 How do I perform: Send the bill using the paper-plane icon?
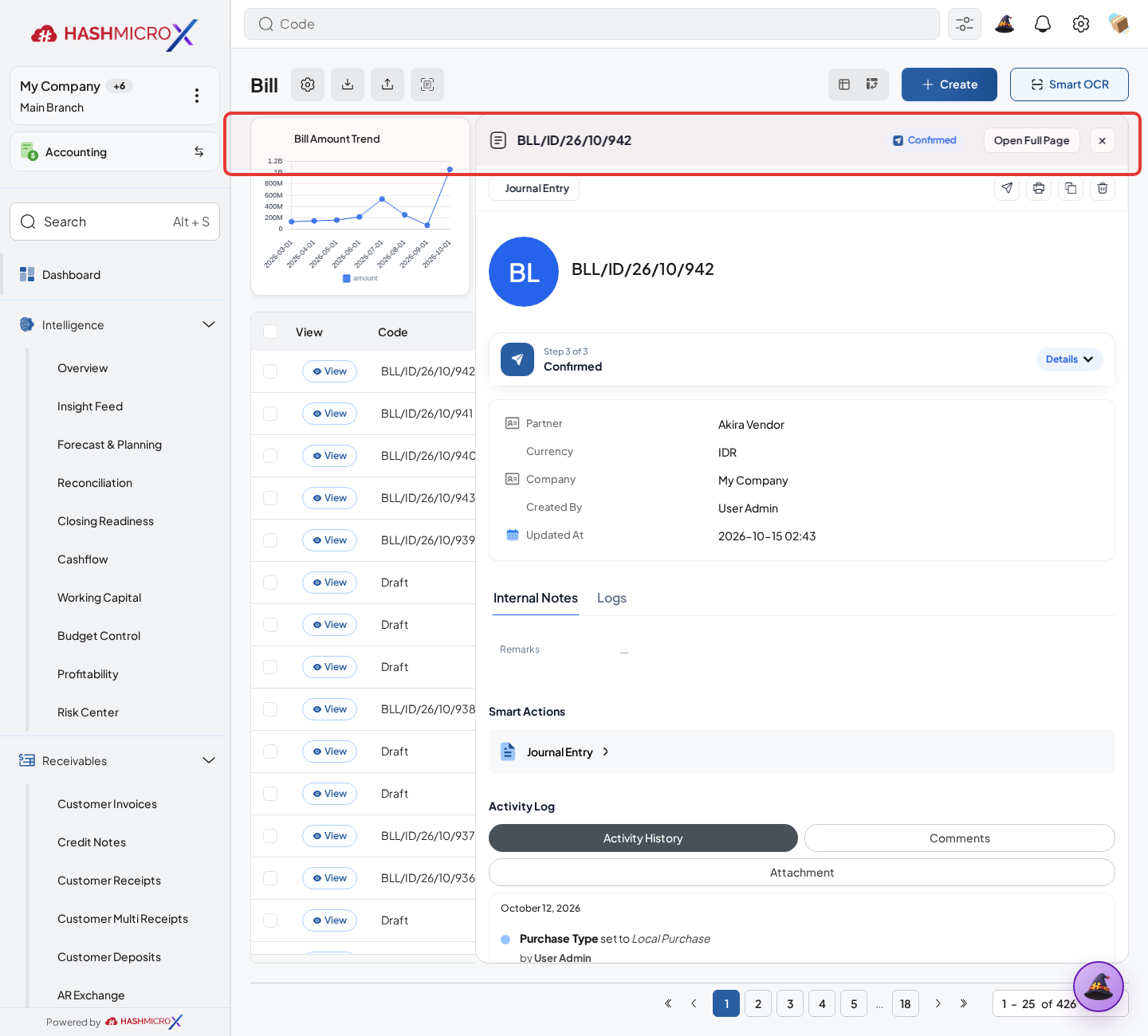(x=1007, y=188)
